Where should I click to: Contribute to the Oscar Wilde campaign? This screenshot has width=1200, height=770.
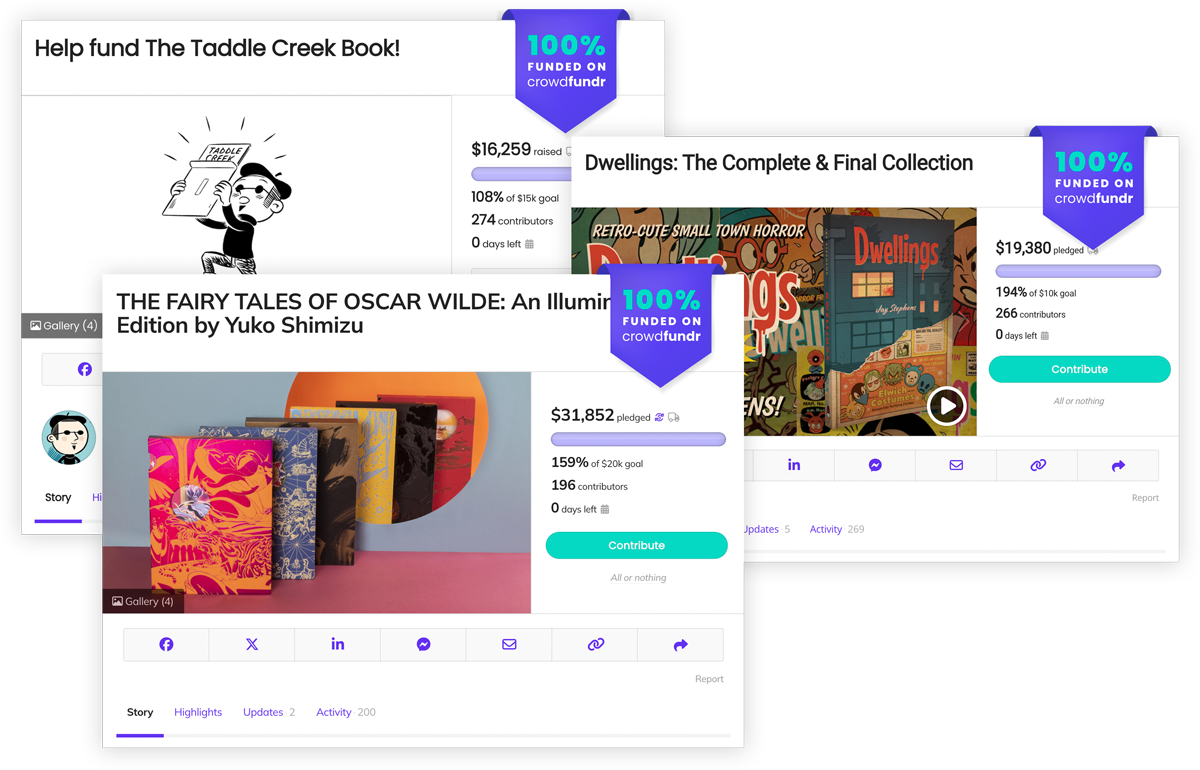coord(637,545)
